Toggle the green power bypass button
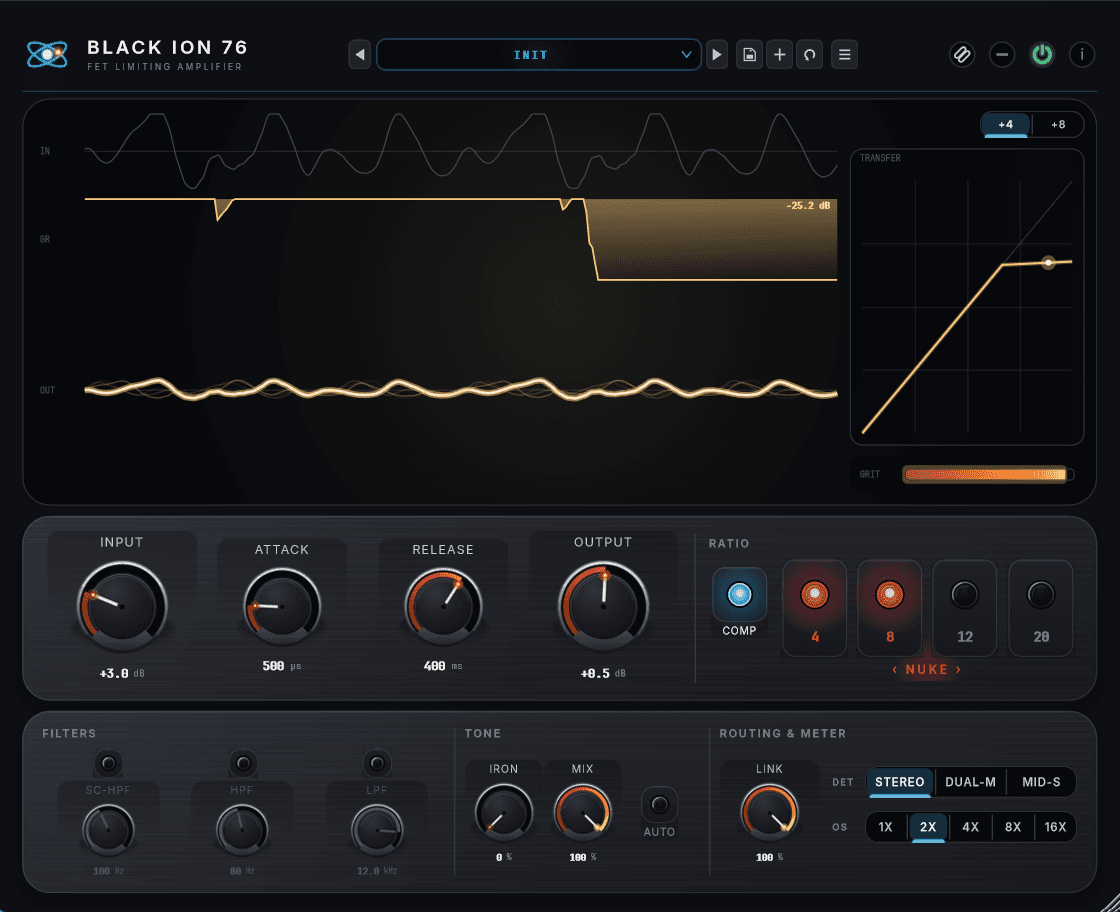The width and height of the screenshot is (1120, 912). coord(1042,54)
